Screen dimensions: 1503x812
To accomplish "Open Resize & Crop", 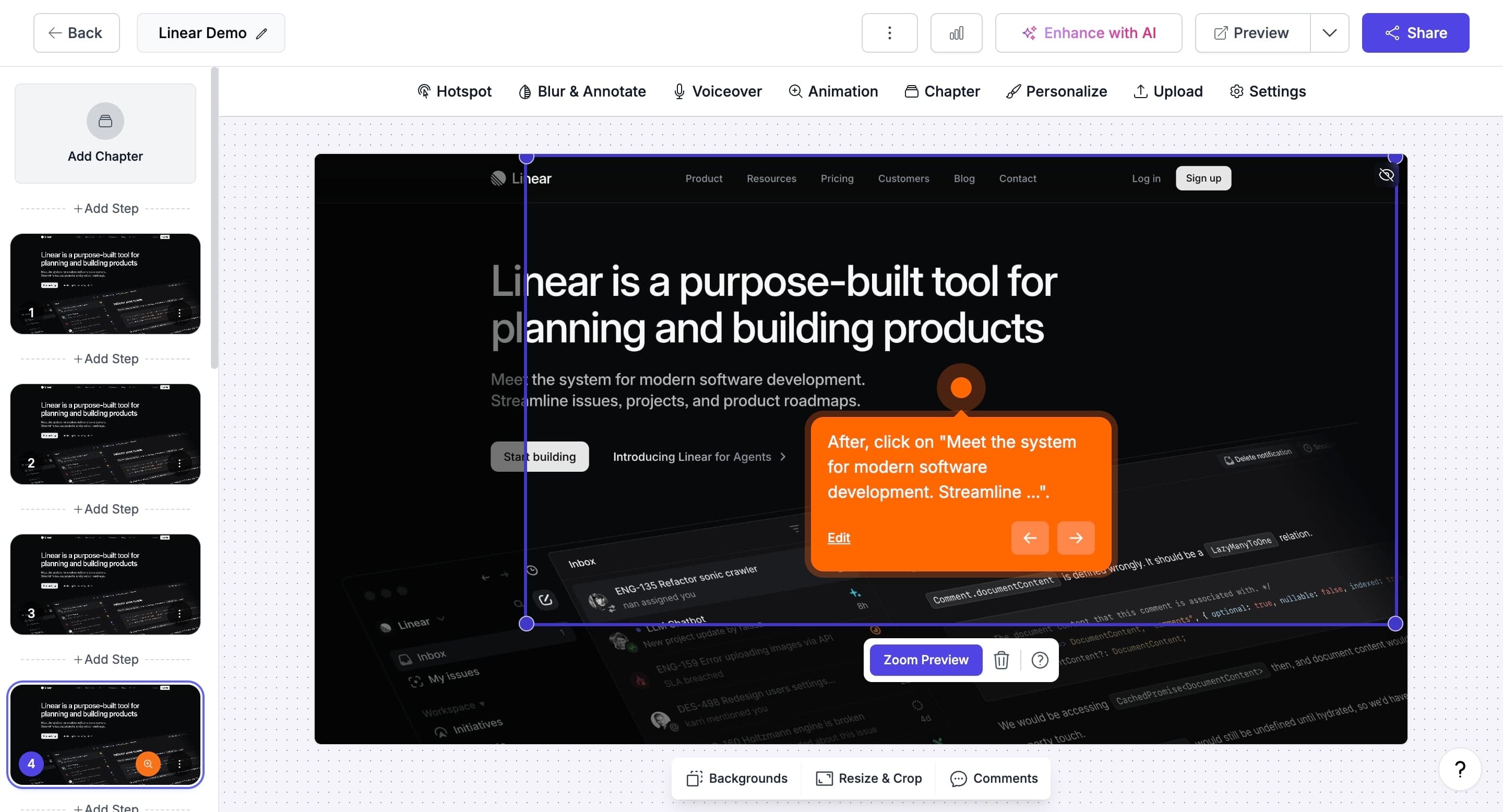I will [869, 778].
